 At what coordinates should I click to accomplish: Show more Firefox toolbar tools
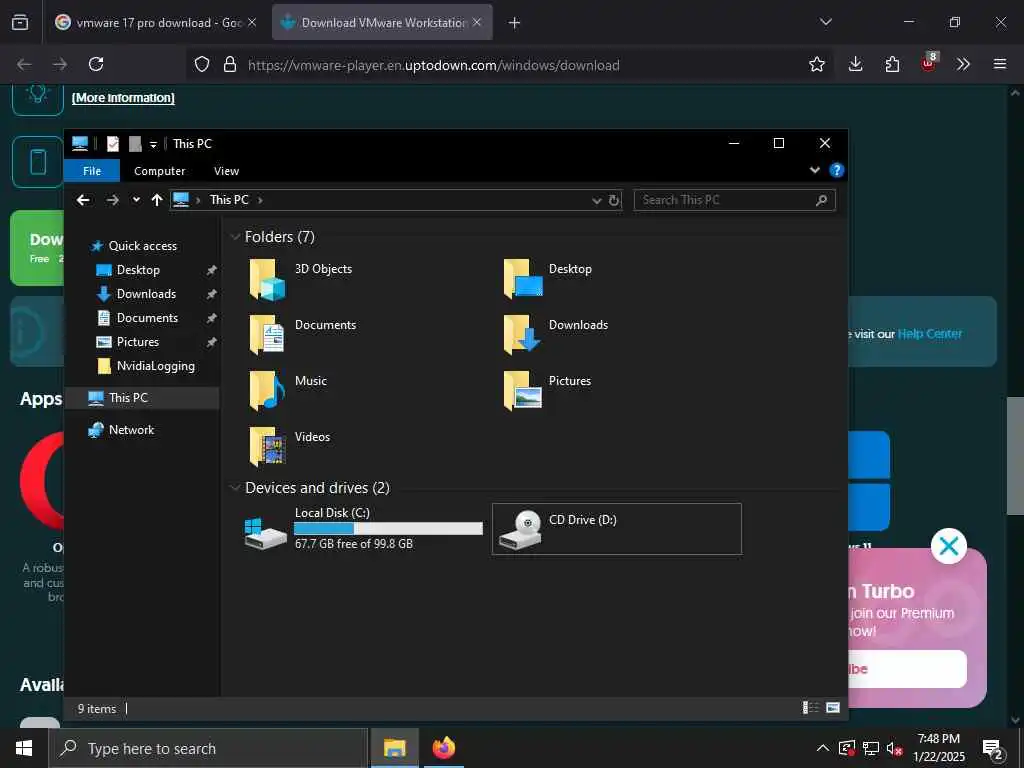[963, 64]
